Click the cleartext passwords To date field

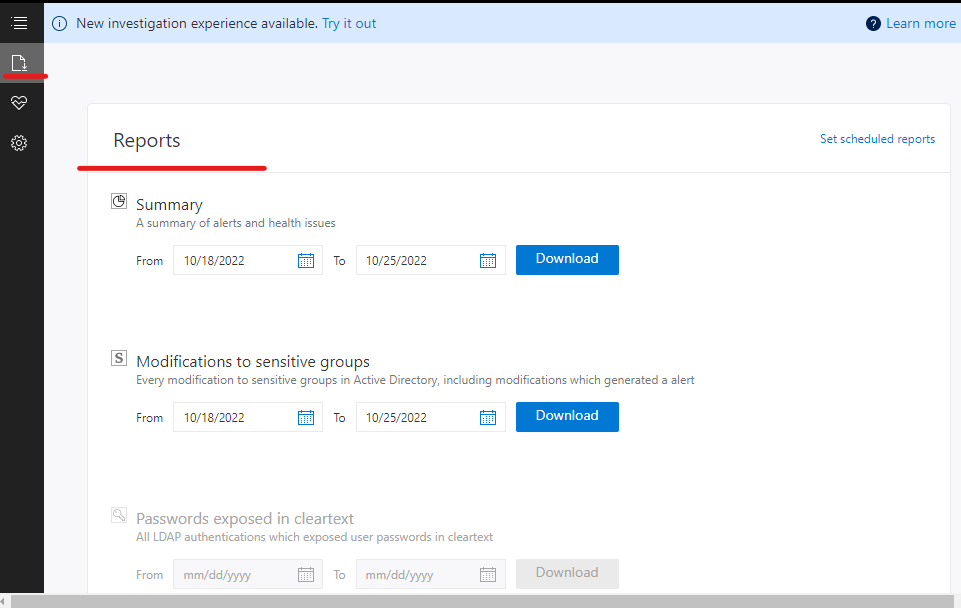tap(430, 574)
